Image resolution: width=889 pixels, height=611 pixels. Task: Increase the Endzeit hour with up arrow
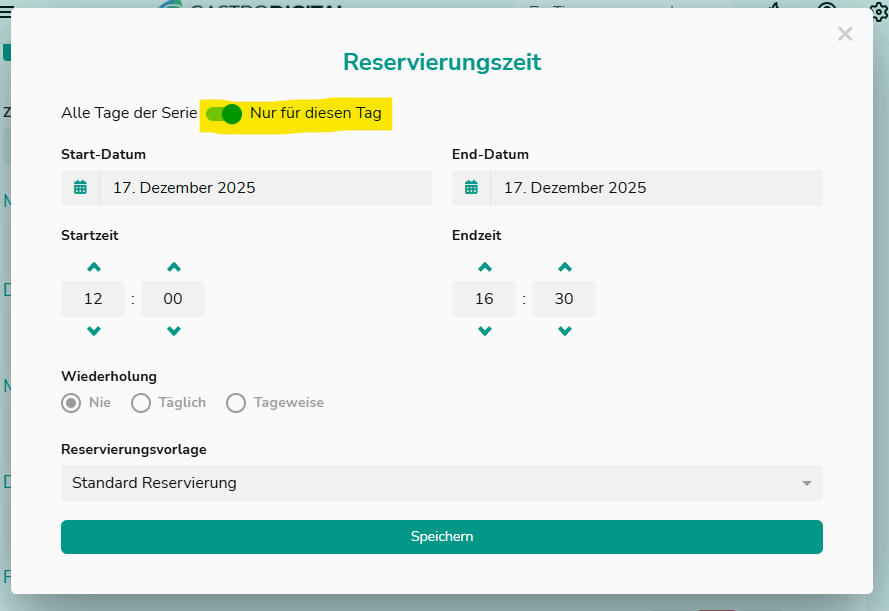click(484, 267)
